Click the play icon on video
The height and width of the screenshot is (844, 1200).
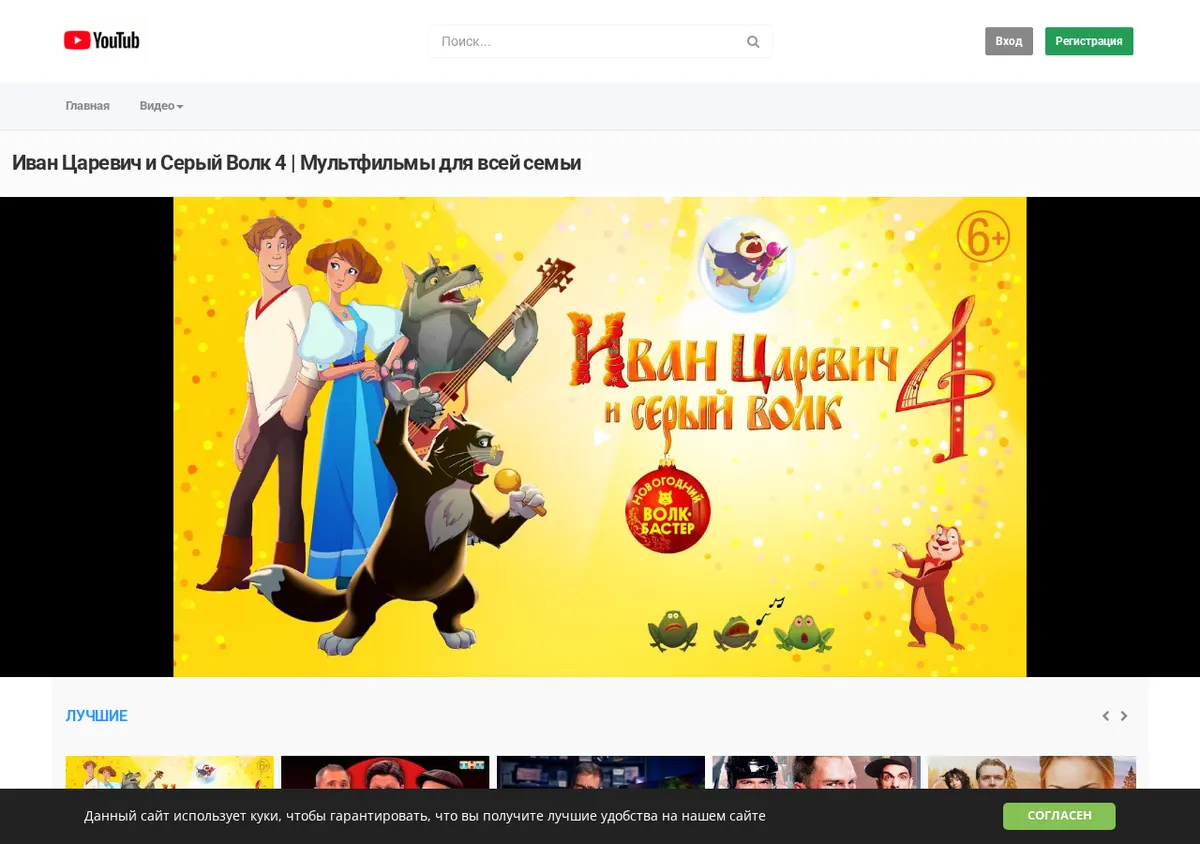(x=600, y=437)
